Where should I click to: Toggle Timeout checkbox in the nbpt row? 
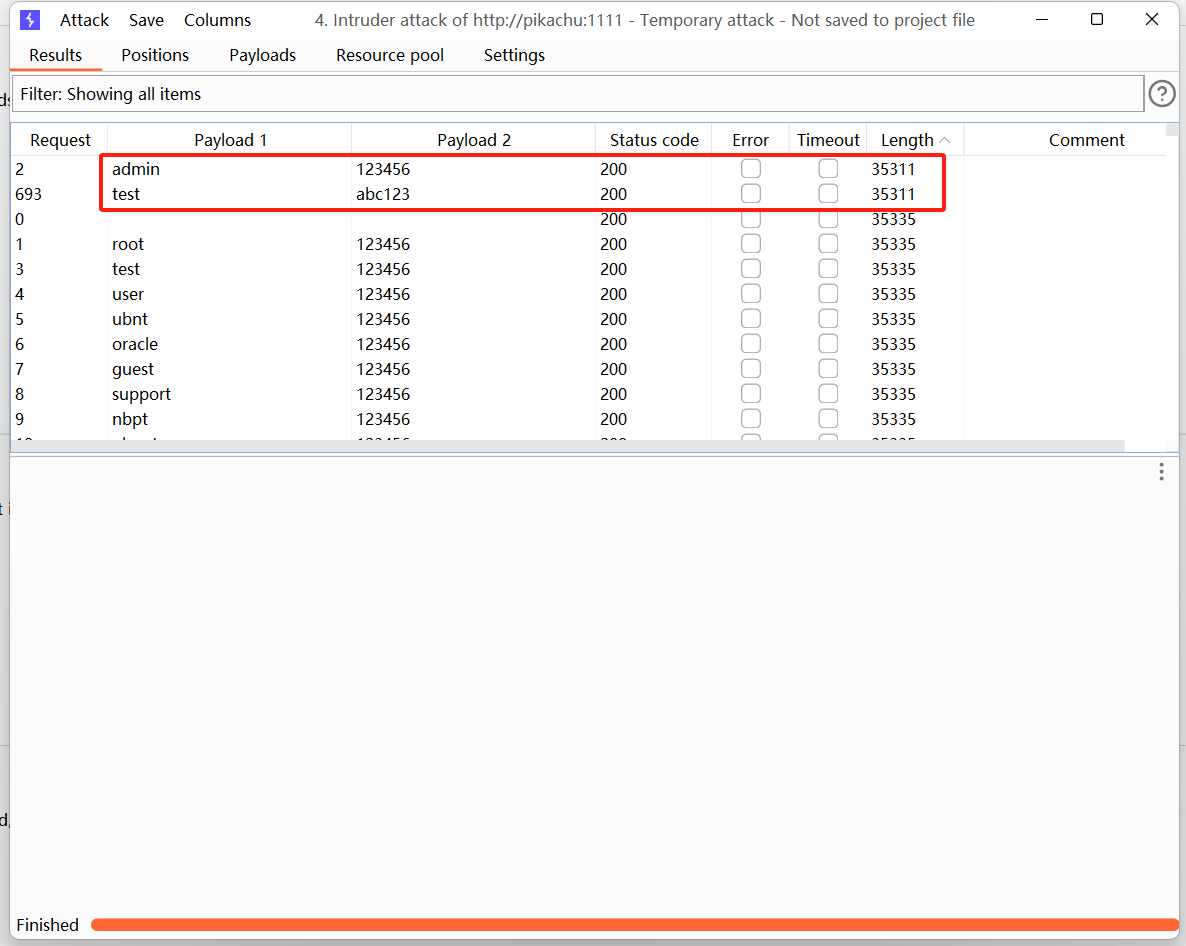[x=828, y=418]
